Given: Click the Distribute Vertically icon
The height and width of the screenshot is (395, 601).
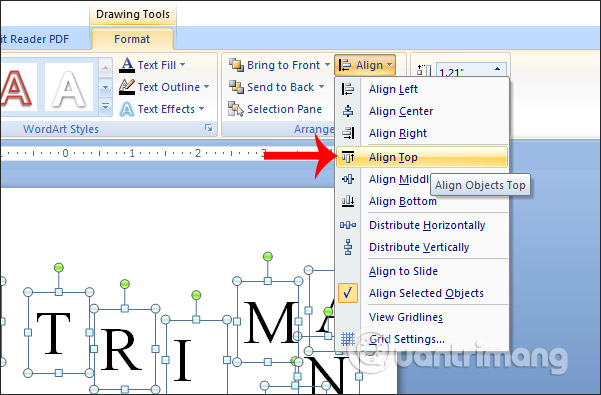Looking at the screenshot, I should click(x=348, y=247).
